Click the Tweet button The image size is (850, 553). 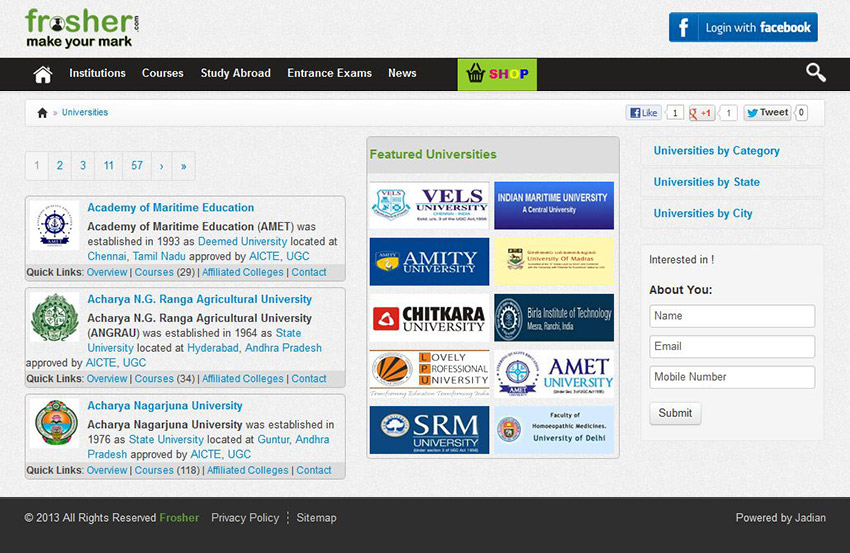point(767,113)
